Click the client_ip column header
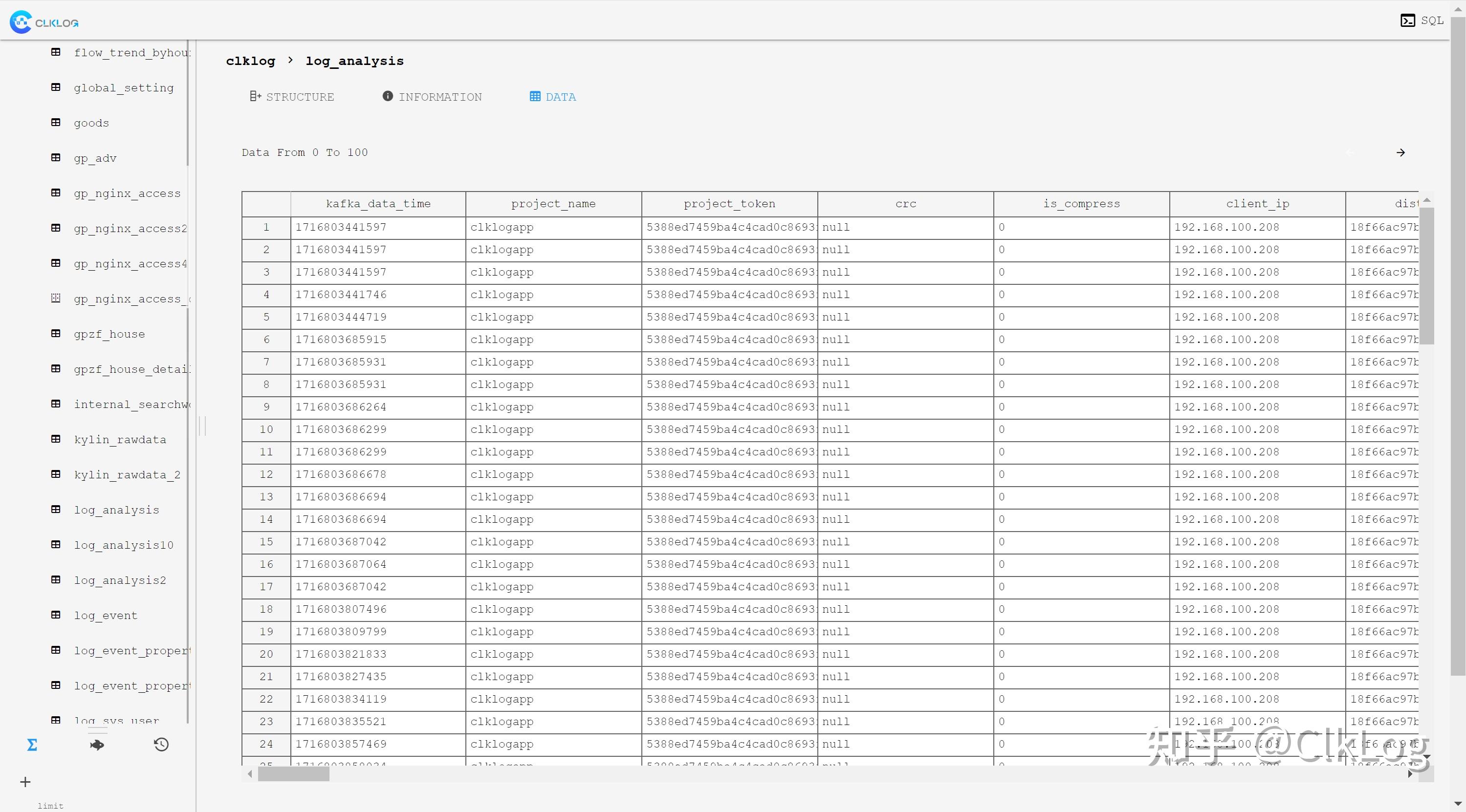This screenshot has width=1466, height=812. [1257, 204]
